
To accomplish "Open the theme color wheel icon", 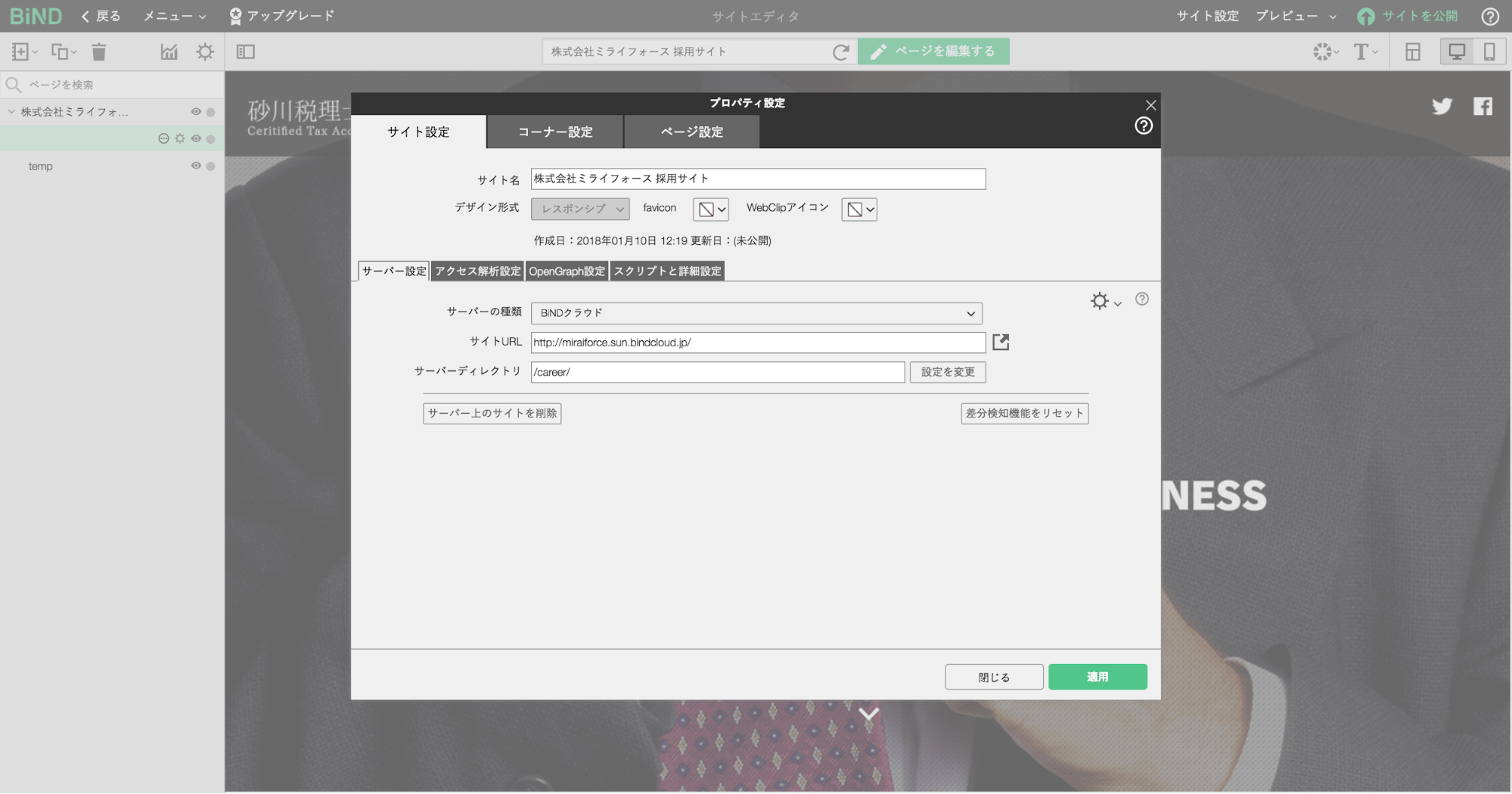I will pyautogui.click(x=1325, y=51).
